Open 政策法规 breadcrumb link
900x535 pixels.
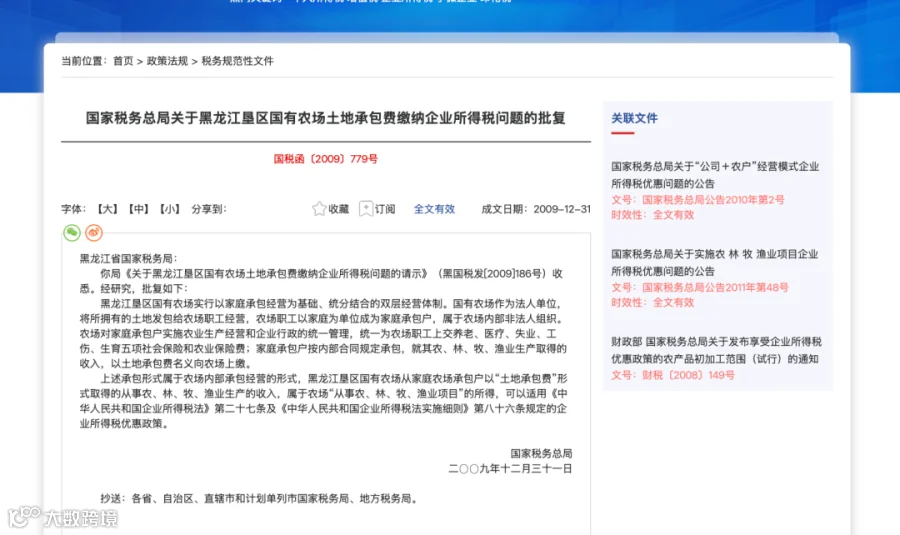coord(167,61)
